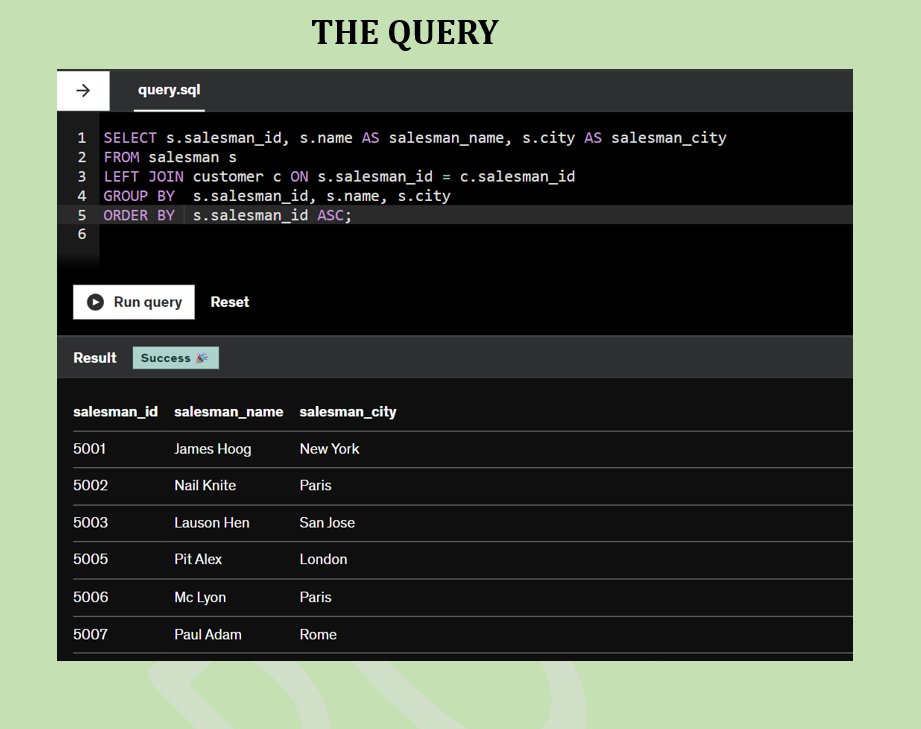
Task: Click the Reset button
Action: pos(230,302)
